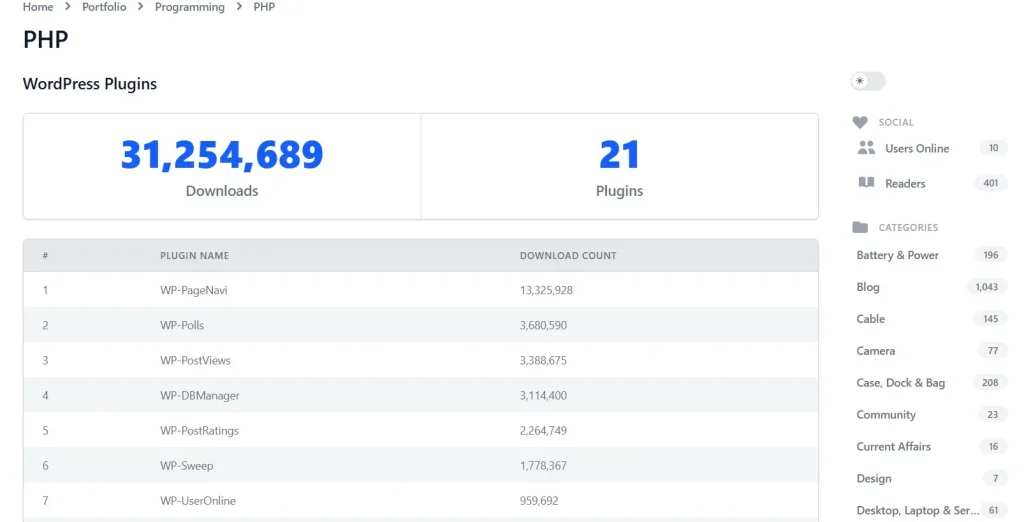1024x522 pixels.
Task: Click the Readers book icon
Action: pyautogui.click(x=866, y=183)
